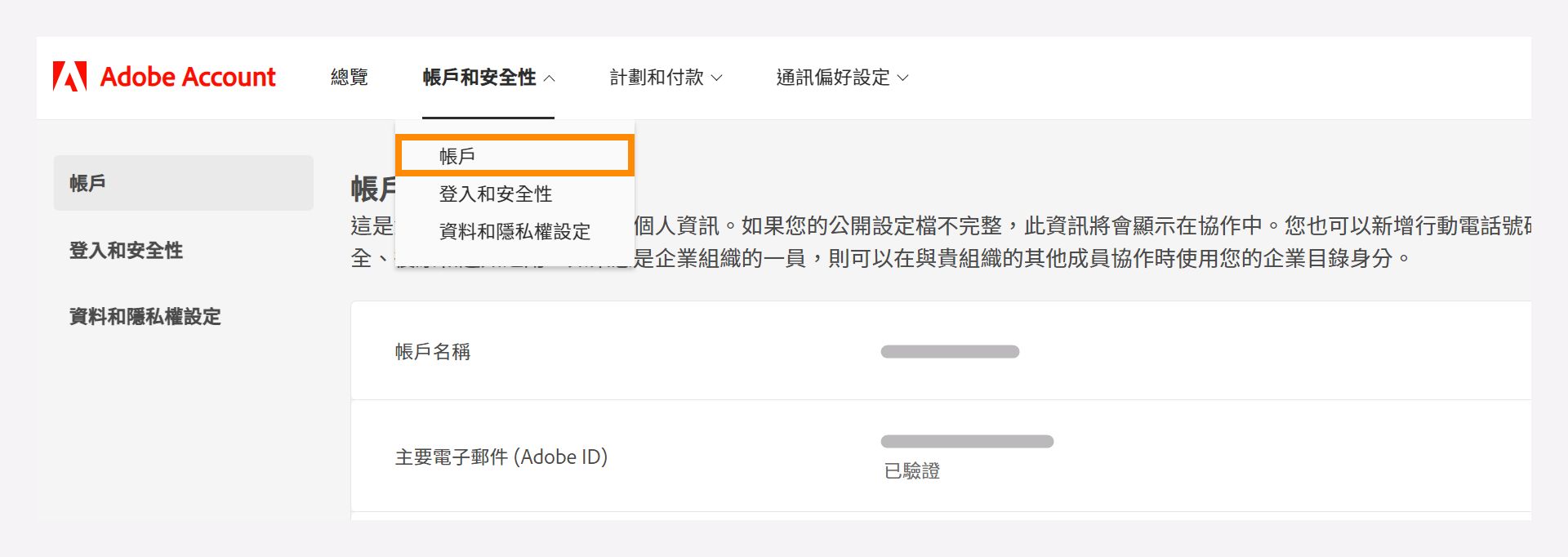The height and width of the screenshot is (557, 1568).
Task: Click the masked account name value
Action: tap(950, 351)
